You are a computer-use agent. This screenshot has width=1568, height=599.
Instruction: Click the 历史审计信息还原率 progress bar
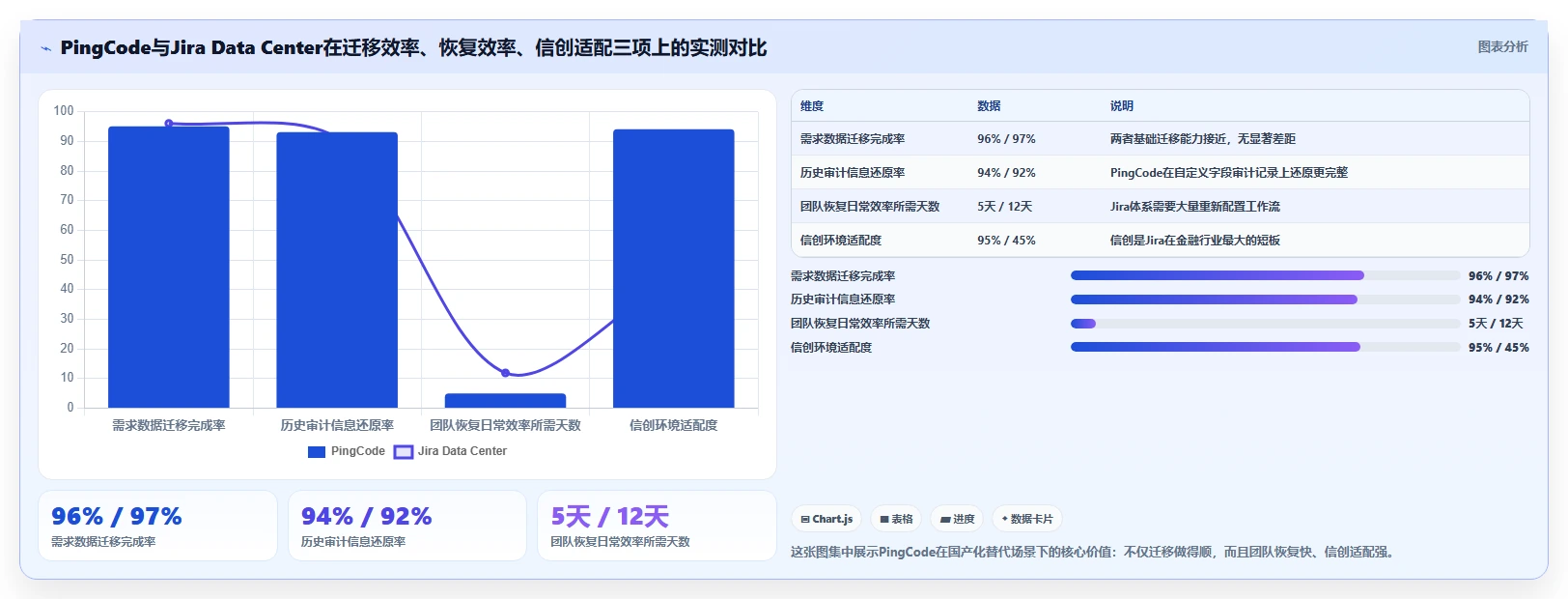point(1265,299)
